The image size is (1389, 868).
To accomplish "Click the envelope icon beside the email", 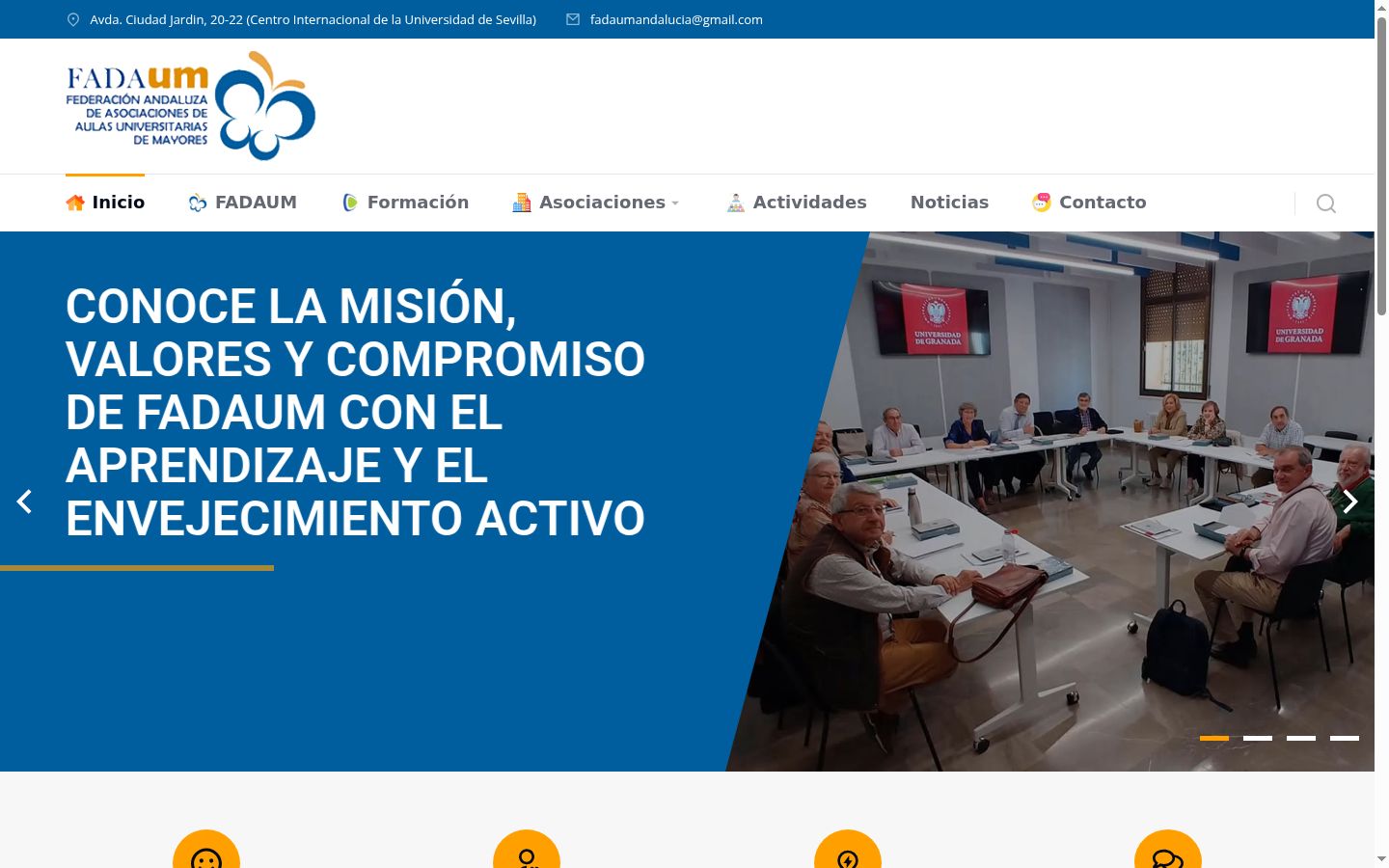I will 573,19.
